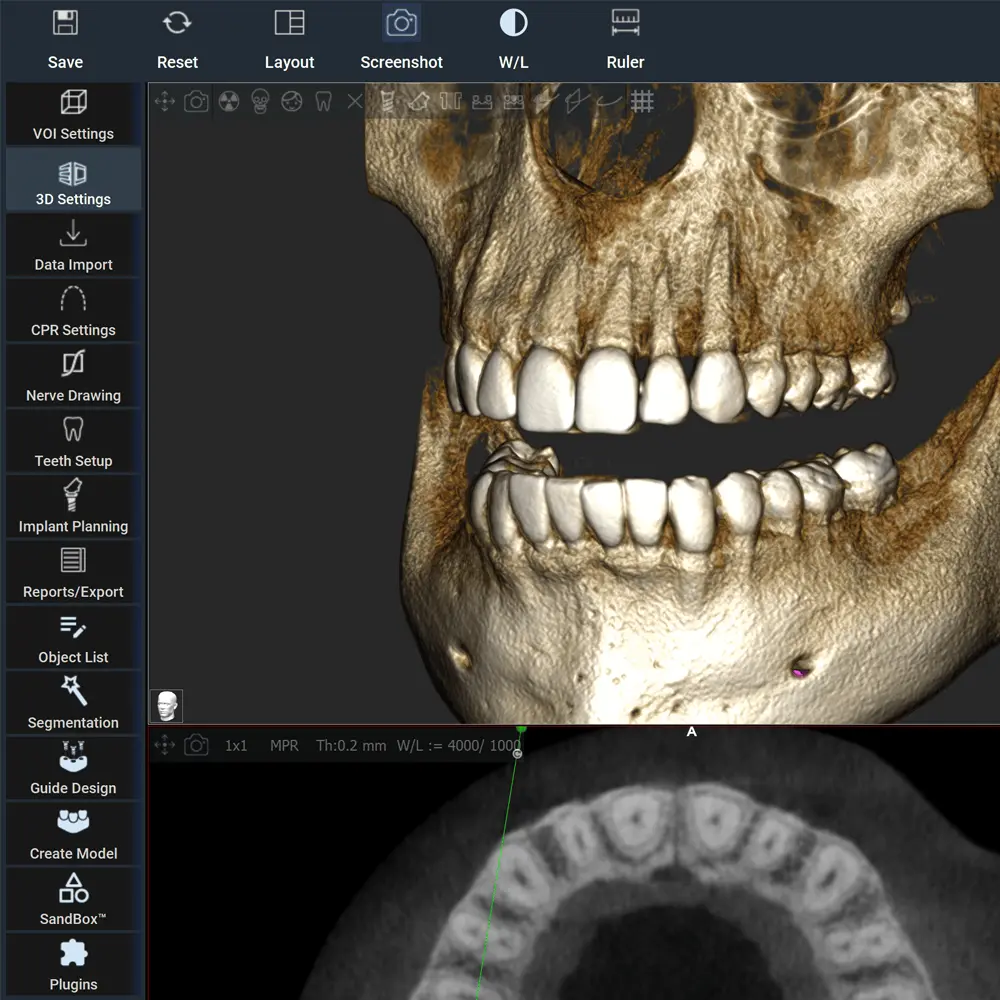This screenshot has width=1000, height=1000.
Task: Select the face soft-tissue rendering preset
Action: click(x=292, y=101)
